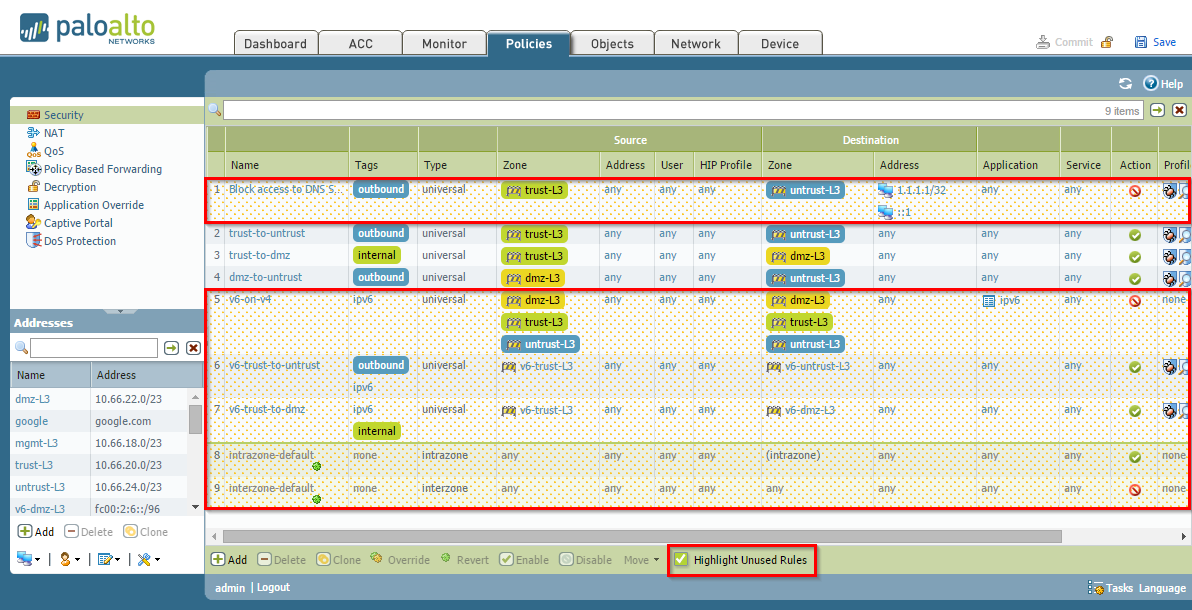This screenshot has width=1192, height=610.
Task: Clear Addresses search with red X icon
Action: click(x=193, y=348)
